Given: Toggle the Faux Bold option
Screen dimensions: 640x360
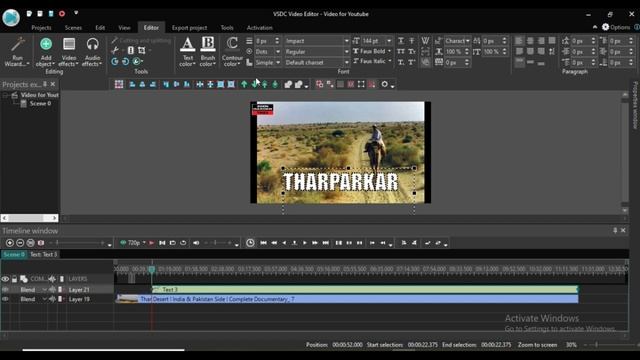Looking at the screenshot, I should point(372,51).
